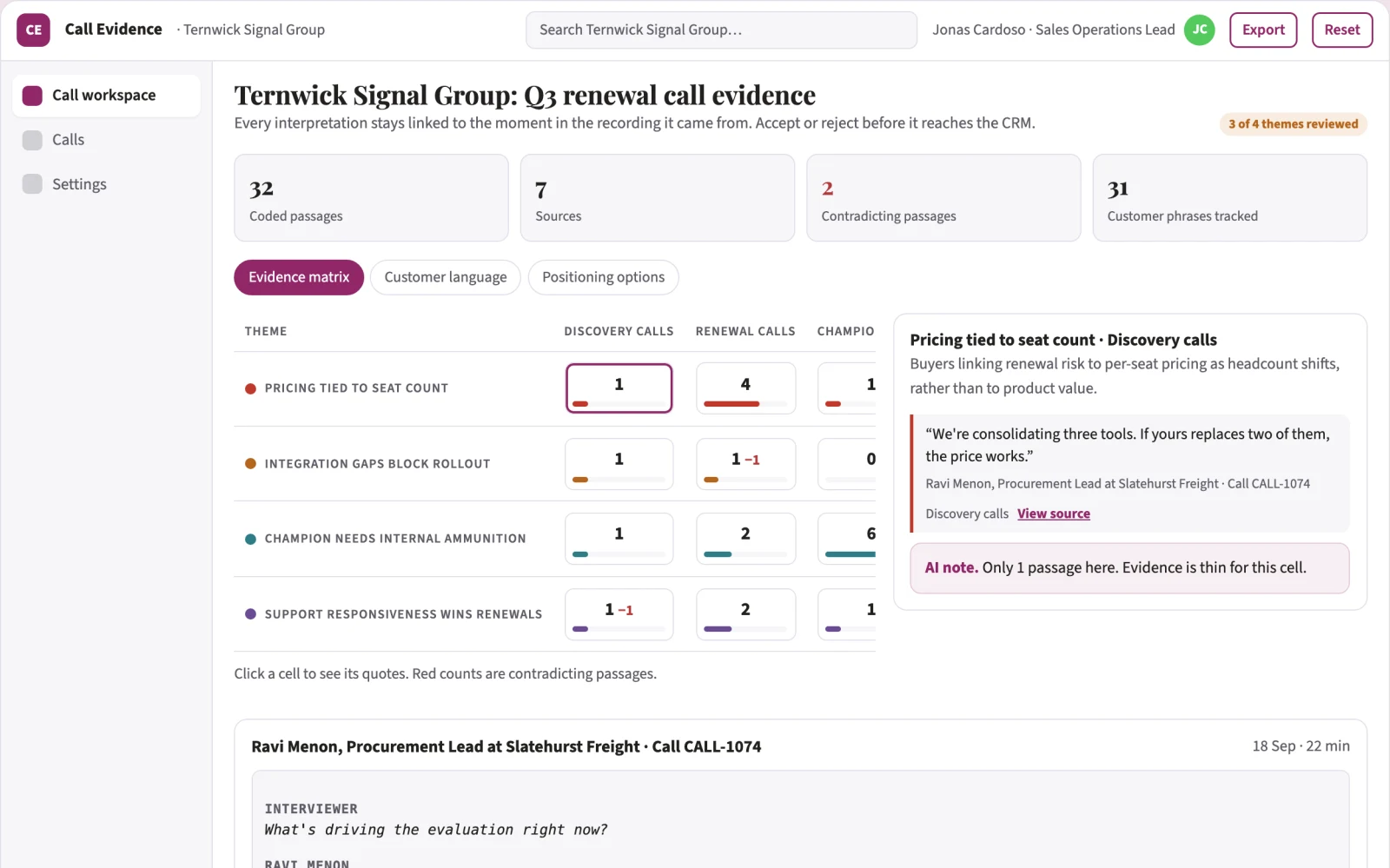Click the Settings sidebar icon
The width and height of the screenshot is (1390, 868).
click(32, 184)
